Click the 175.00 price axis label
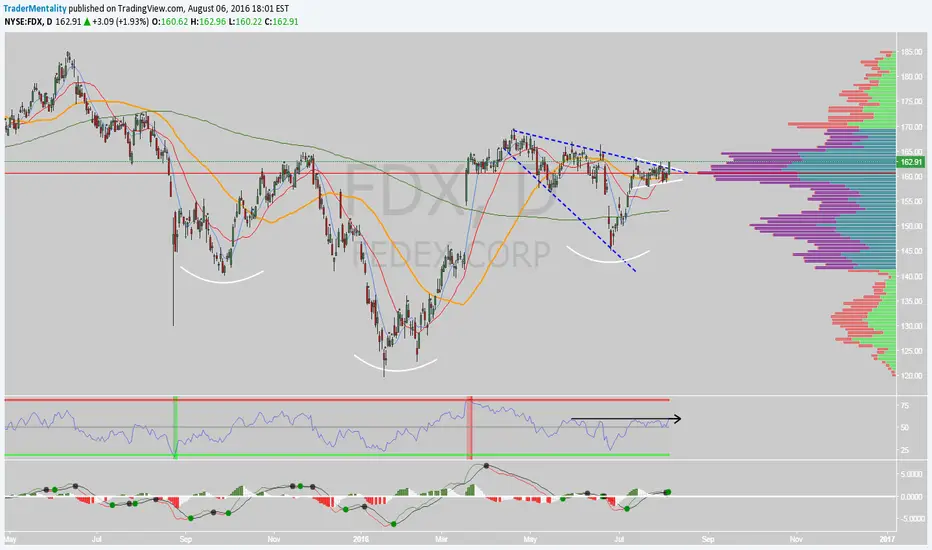The height and width of the screenshot is (550, 932). pyautogui.click(x=911, y=102)
